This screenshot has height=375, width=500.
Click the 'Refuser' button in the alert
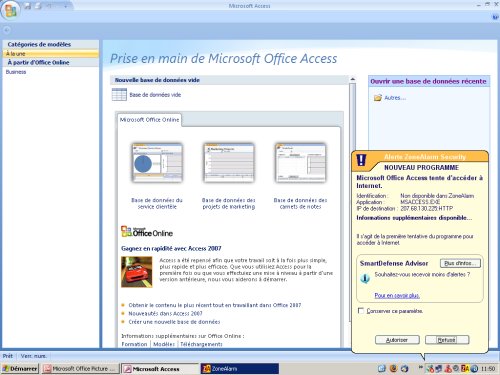tap(447, 340)
